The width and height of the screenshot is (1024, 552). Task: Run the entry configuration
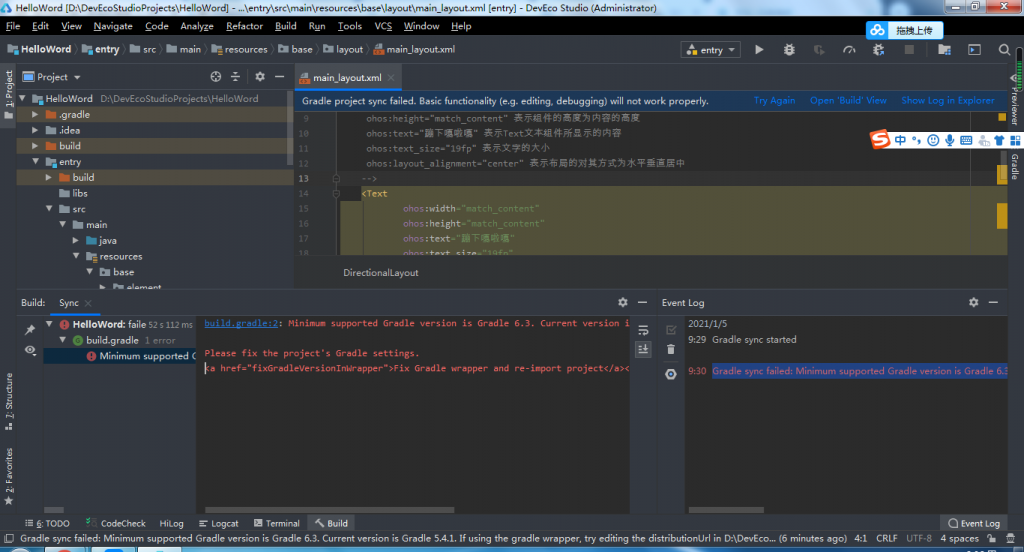tap(759, 50)
